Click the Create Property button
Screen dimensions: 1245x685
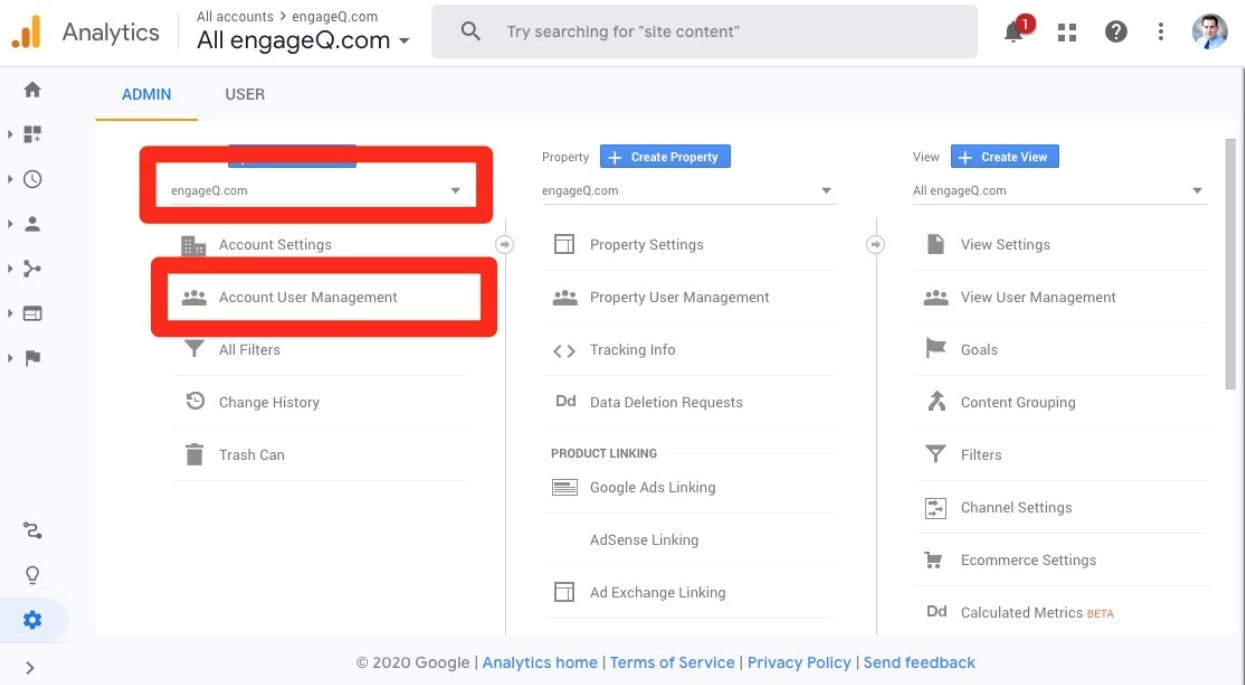(x=665, y=157)
